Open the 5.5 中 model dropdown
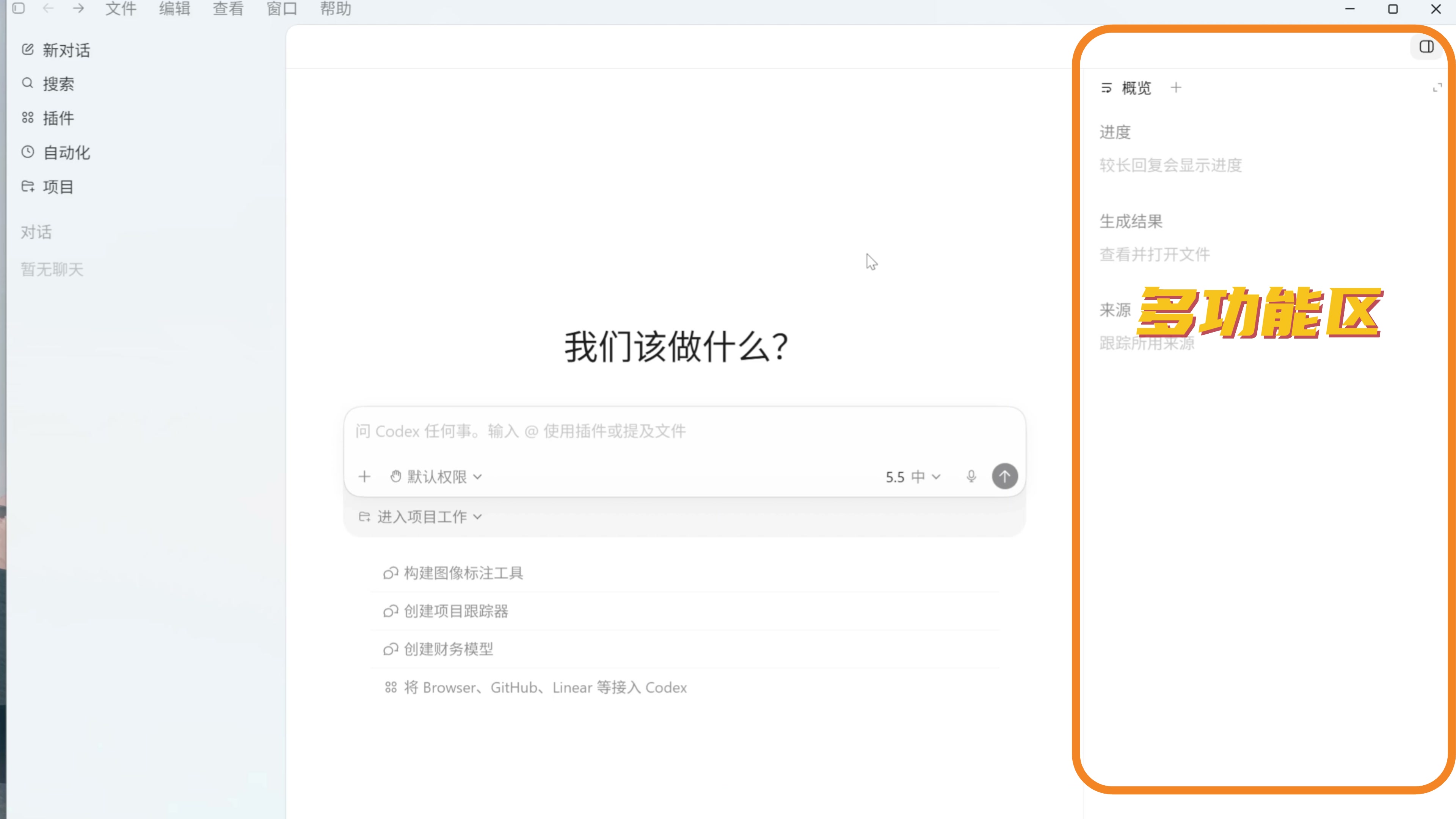1456x819 pixels. click(x=913, y=477)
